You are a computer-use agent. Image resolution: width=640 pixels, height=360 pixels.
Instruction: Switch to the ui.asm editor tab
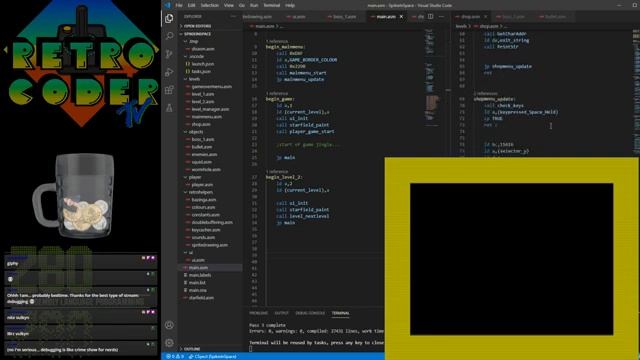coord(298,17)
